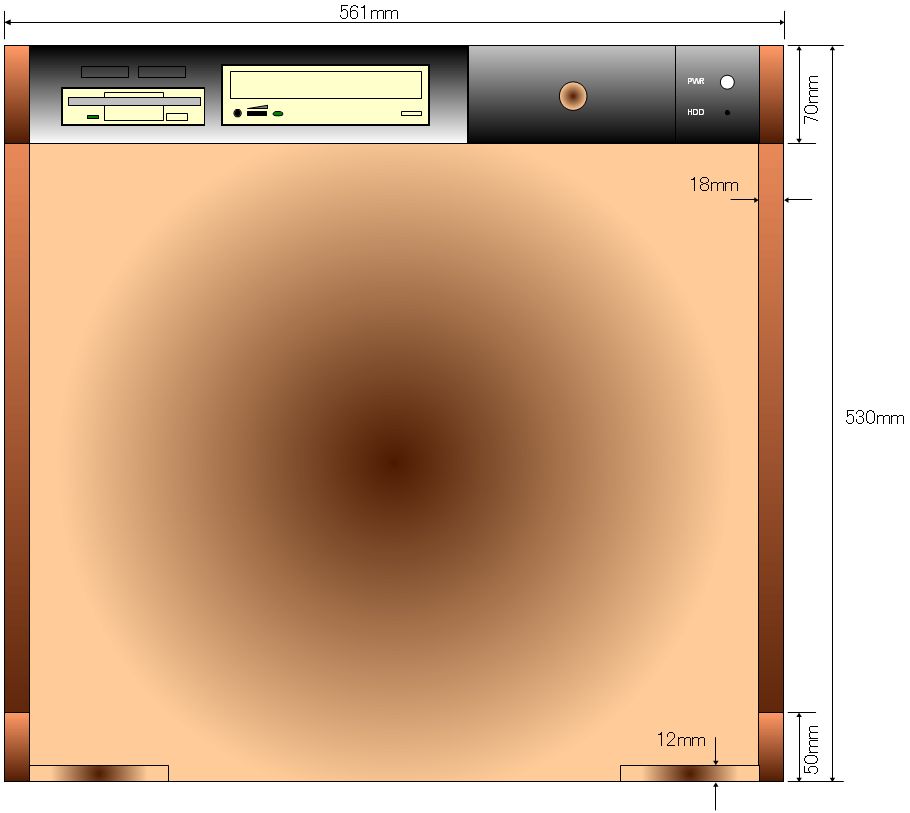Click the green LED on floppy drive
910x813 pixels.
[93, 117]
